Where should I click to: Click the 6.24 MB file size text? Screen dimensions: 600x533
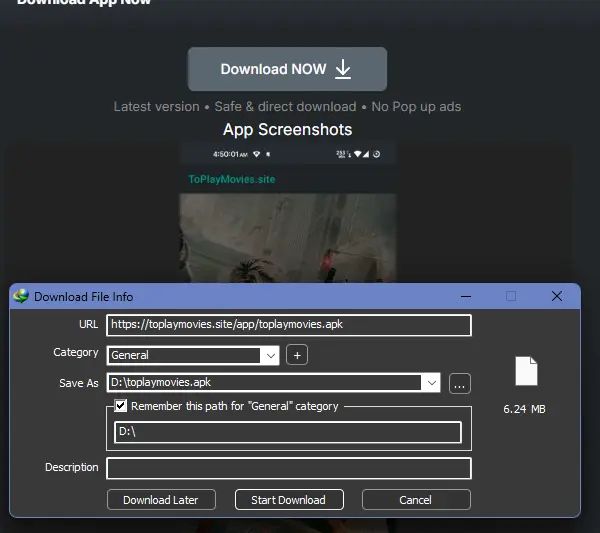(524, 409)
